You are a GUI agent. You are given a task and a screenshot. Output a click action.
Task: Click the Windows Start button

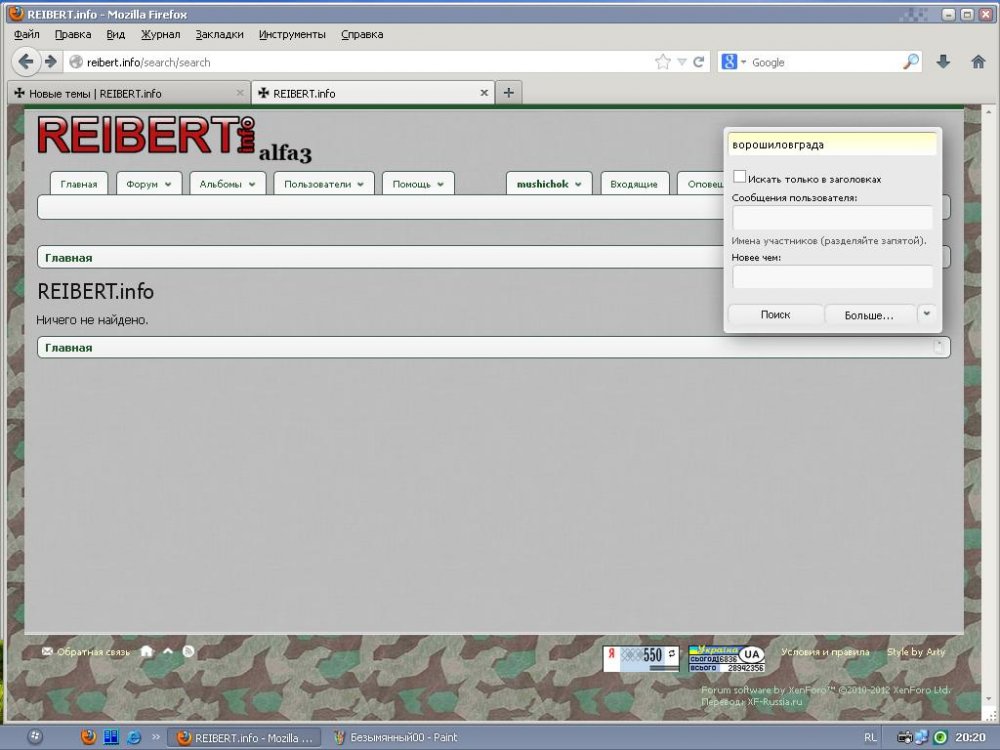[35, 737]
